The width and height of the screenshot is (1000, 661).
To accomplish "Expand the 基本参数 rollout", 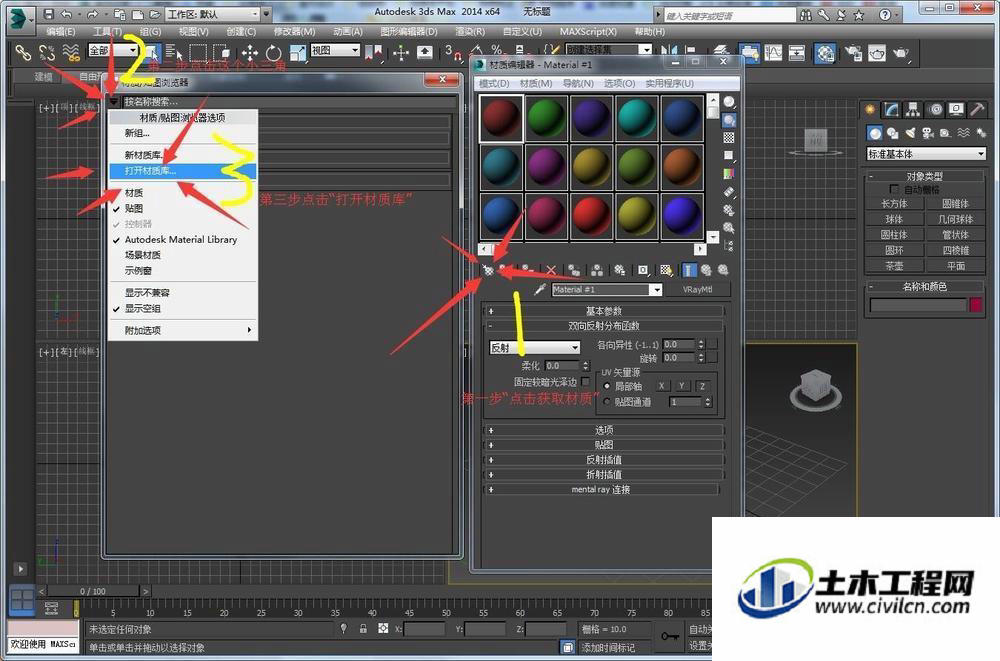I will [x=603, y=311].
